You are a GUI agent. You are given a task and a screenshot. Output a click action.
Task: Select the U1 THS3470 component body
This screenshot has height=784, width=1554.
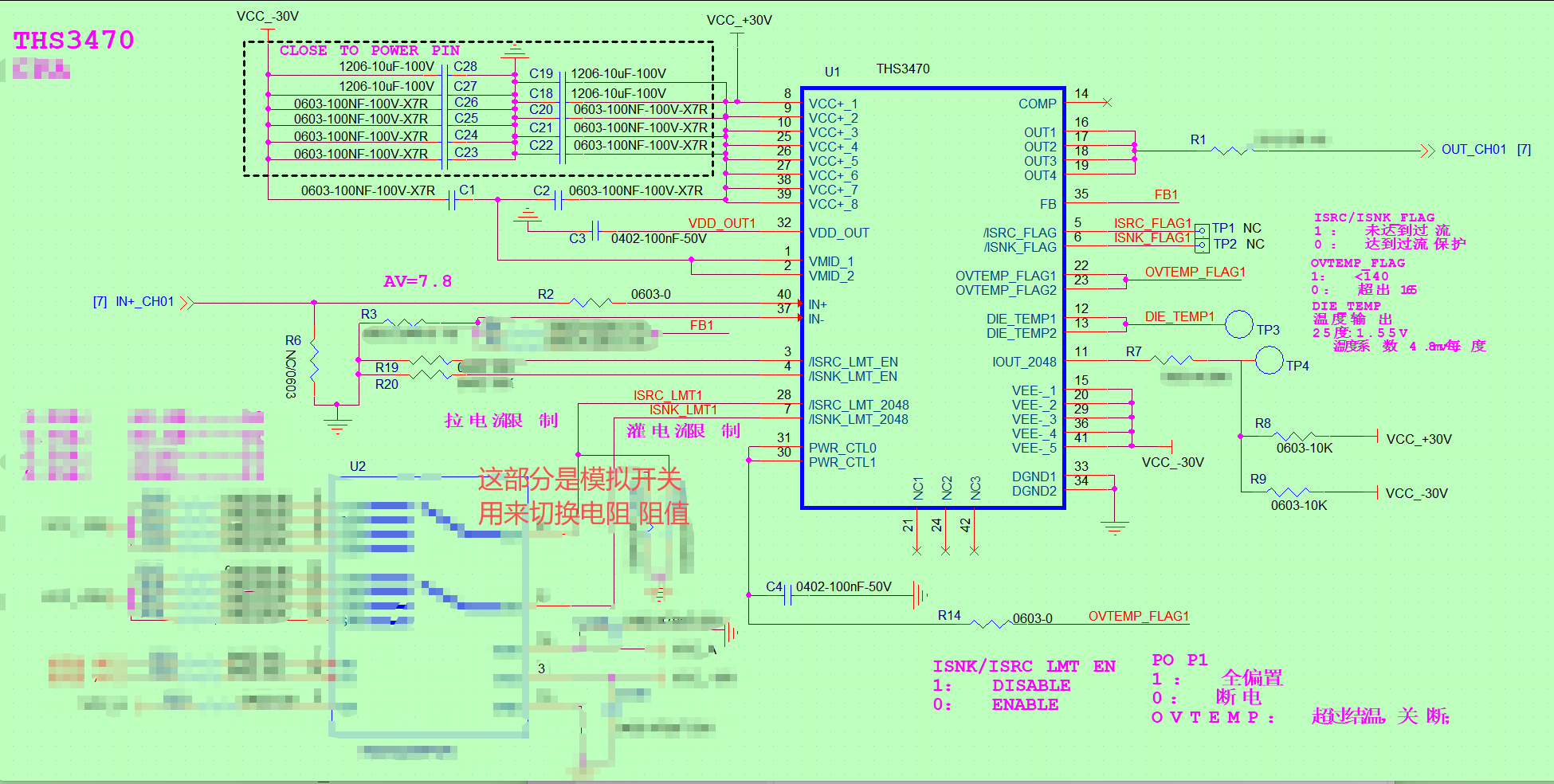pos(933,297)
